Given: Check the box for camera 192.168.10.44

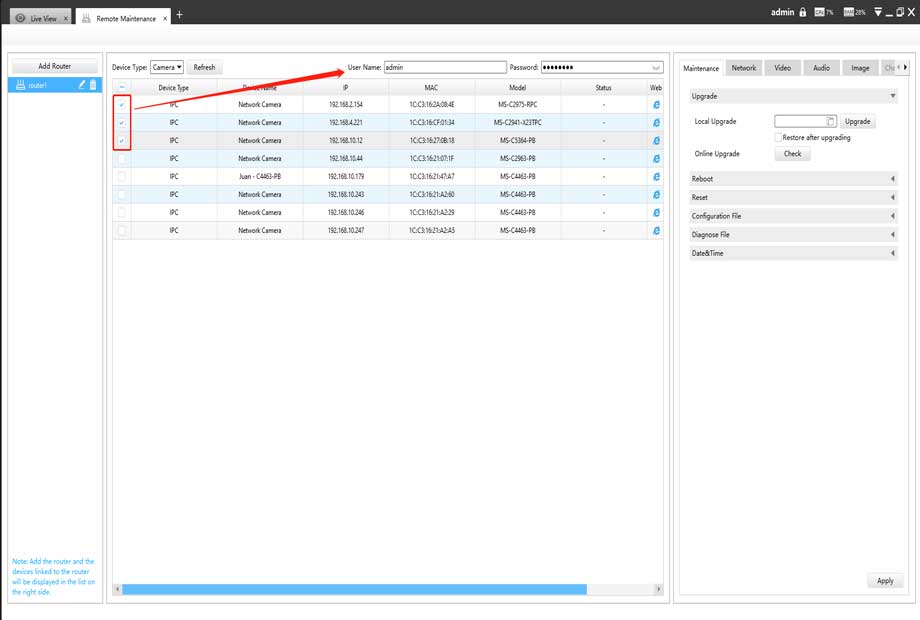Looking at the screenshot, I should 122,159.
